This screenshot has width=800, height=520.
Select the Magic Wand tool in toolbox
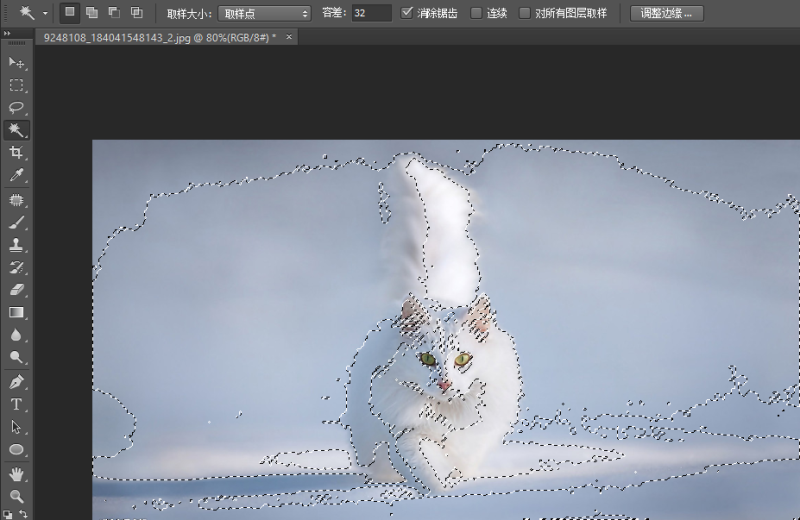pyautogui.click(x=16, y=130)
